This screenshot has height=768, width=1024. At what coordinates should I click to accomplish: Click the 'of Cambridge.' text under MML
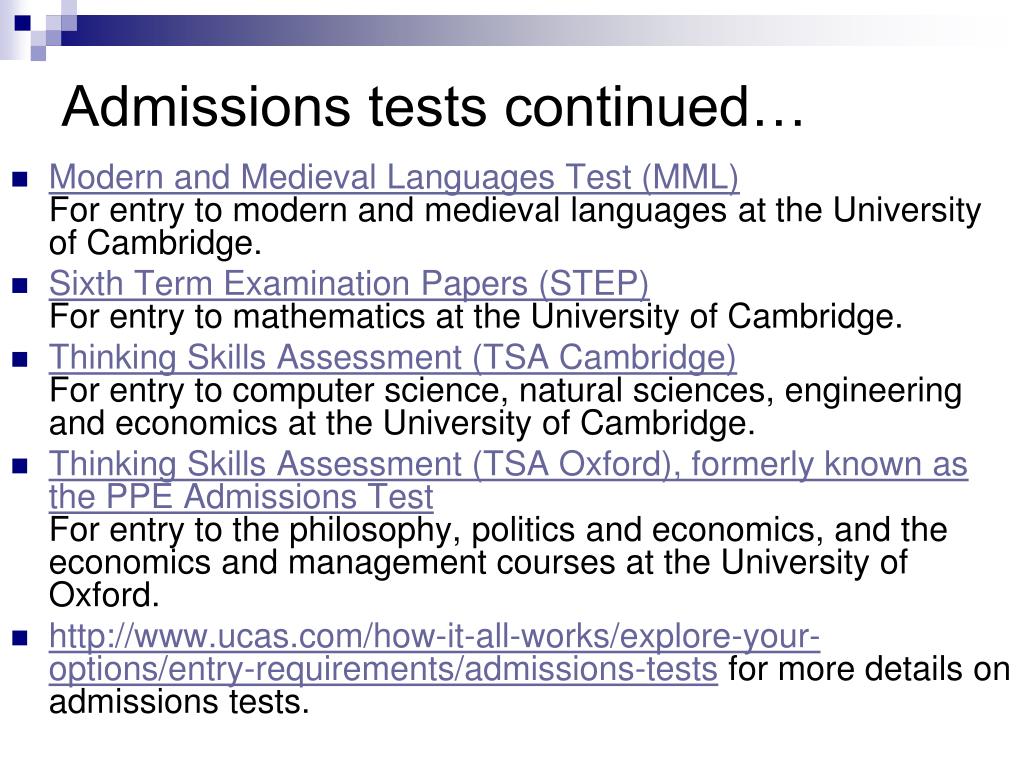tap(155, 243)
